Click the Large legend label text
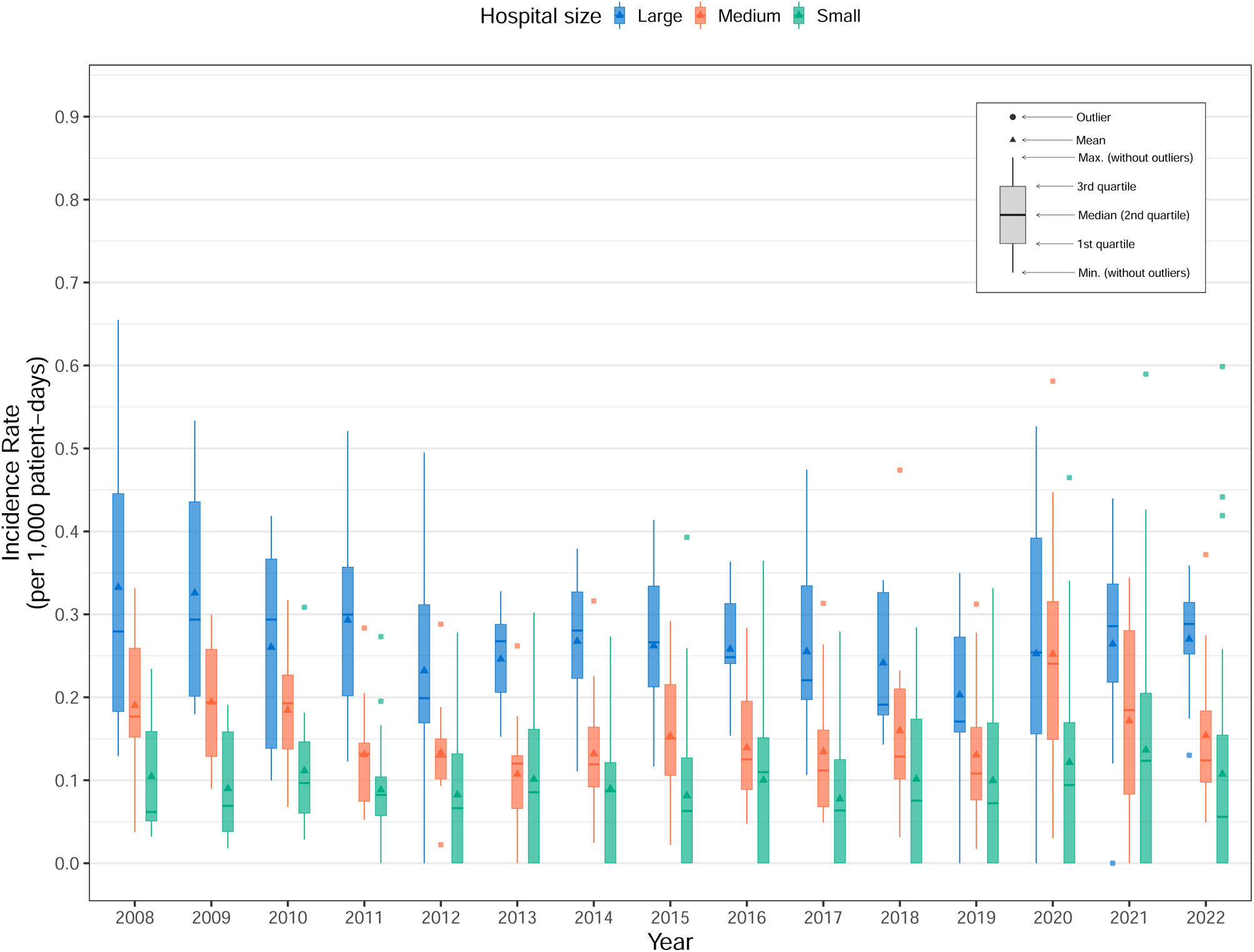Screen dimensions: 1254x952 (660, 16)
